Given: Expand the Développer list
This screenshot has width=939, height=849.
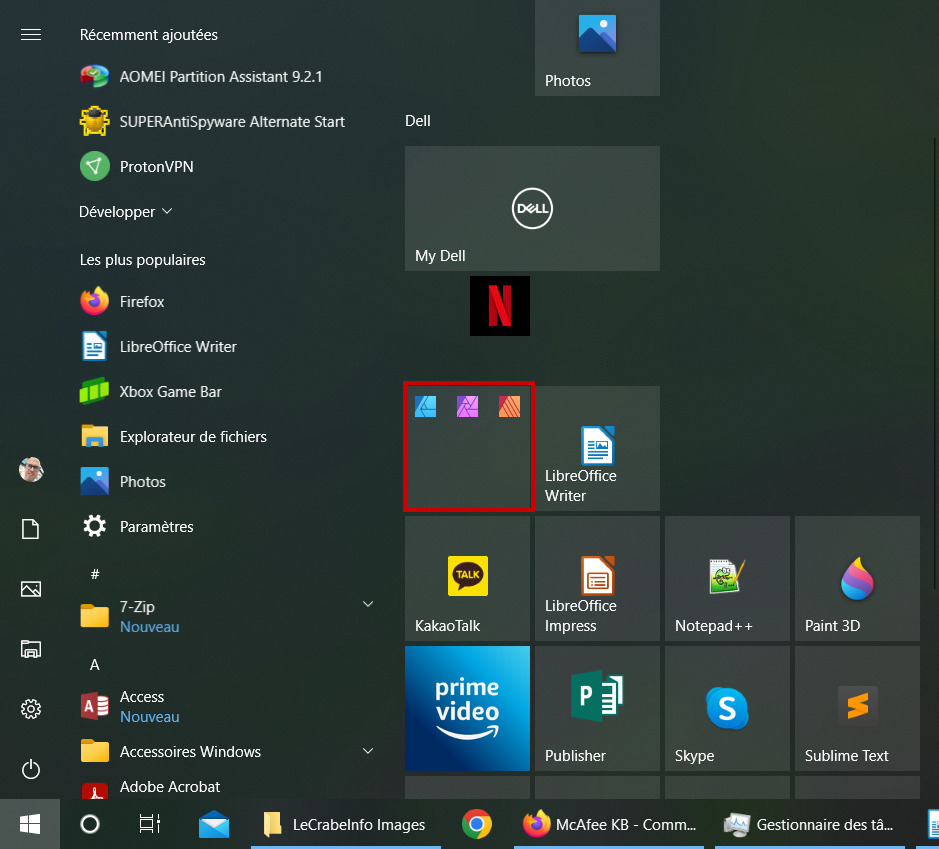Looking at the screenshot, I should pyautogui.click(x=126, y=211).
